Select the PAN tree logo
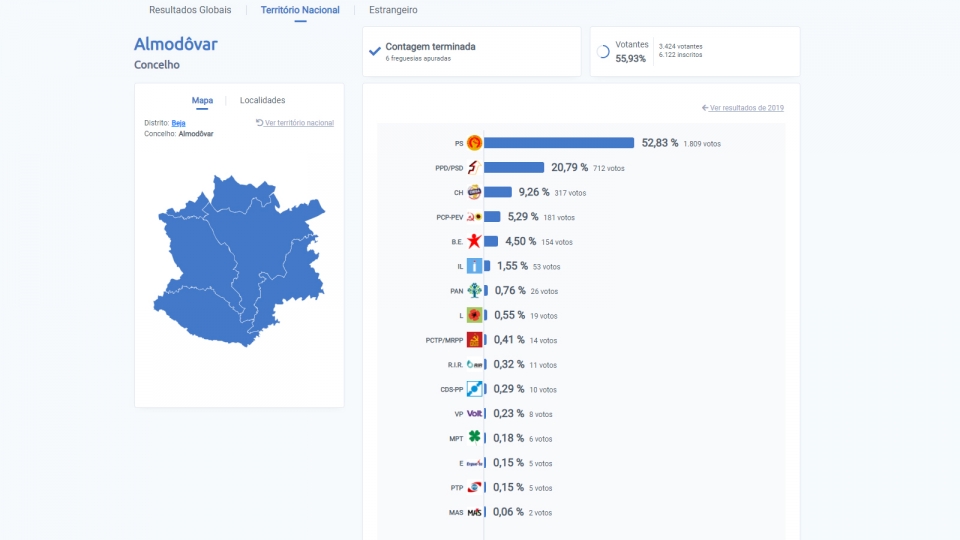This screenshot has height=540, width=960. click(474, 290)
